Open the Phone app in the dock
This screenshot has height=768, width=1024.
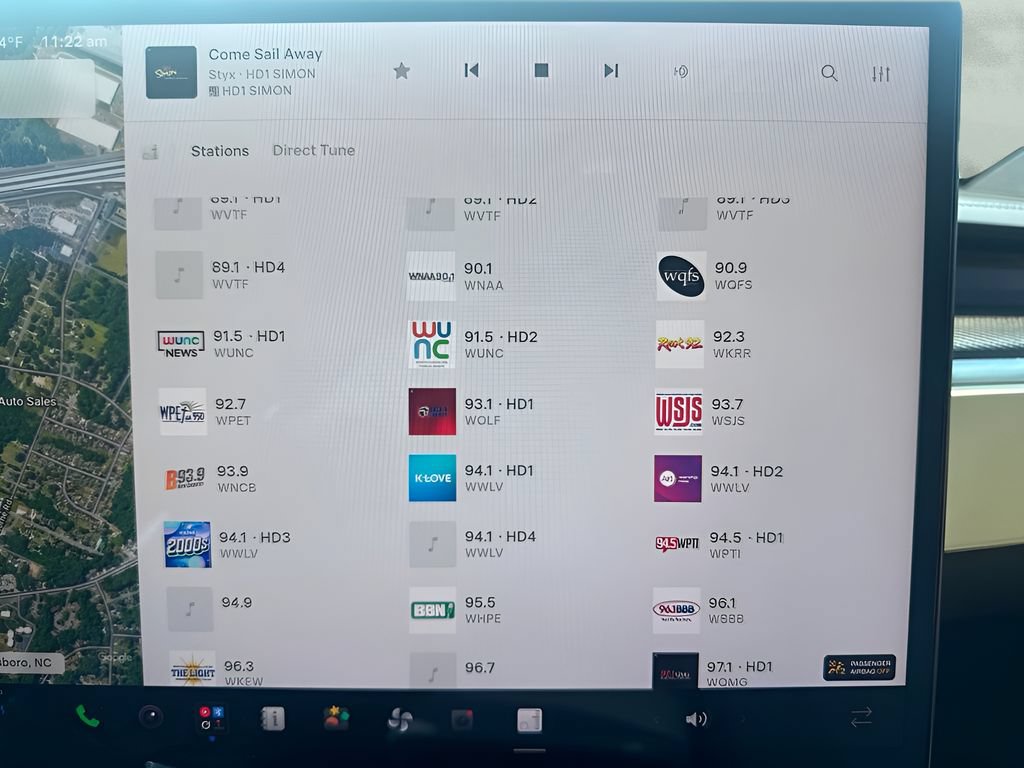coord(87,717)
